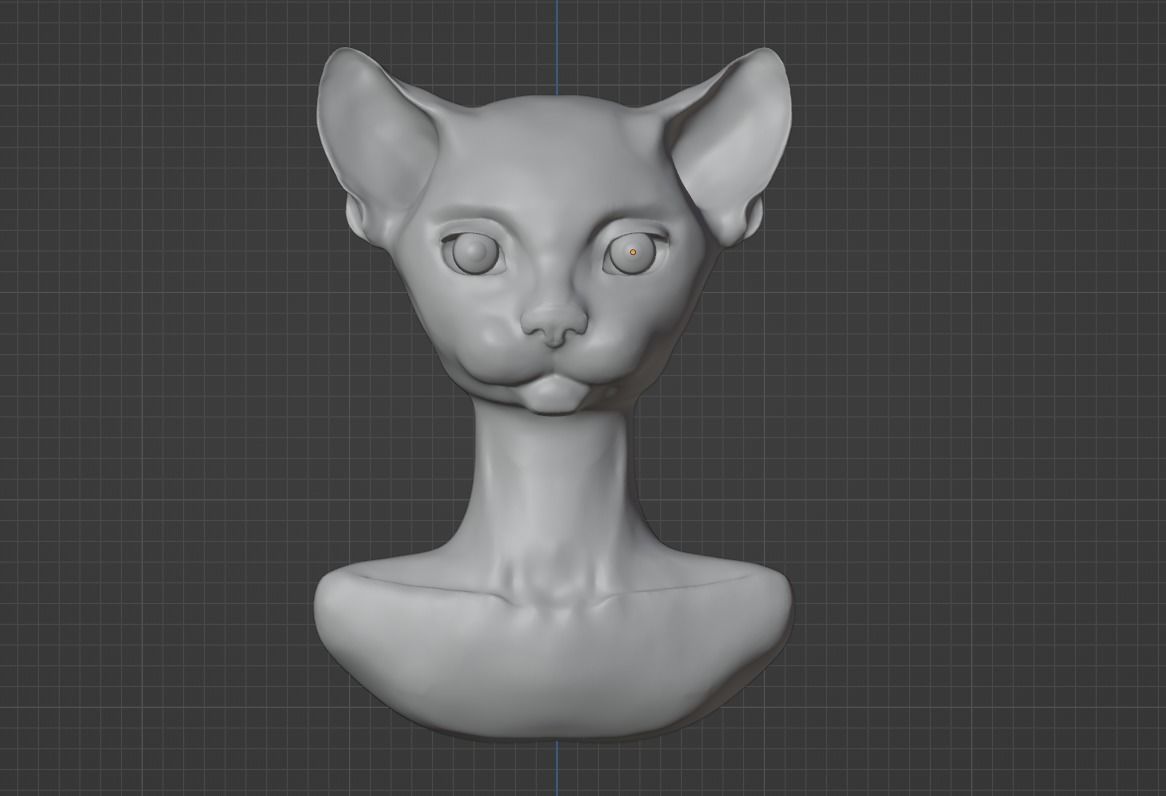1166x796 pixels.
Task: Click the orange origin dot on the eye
Action: [x=633, y=251]
